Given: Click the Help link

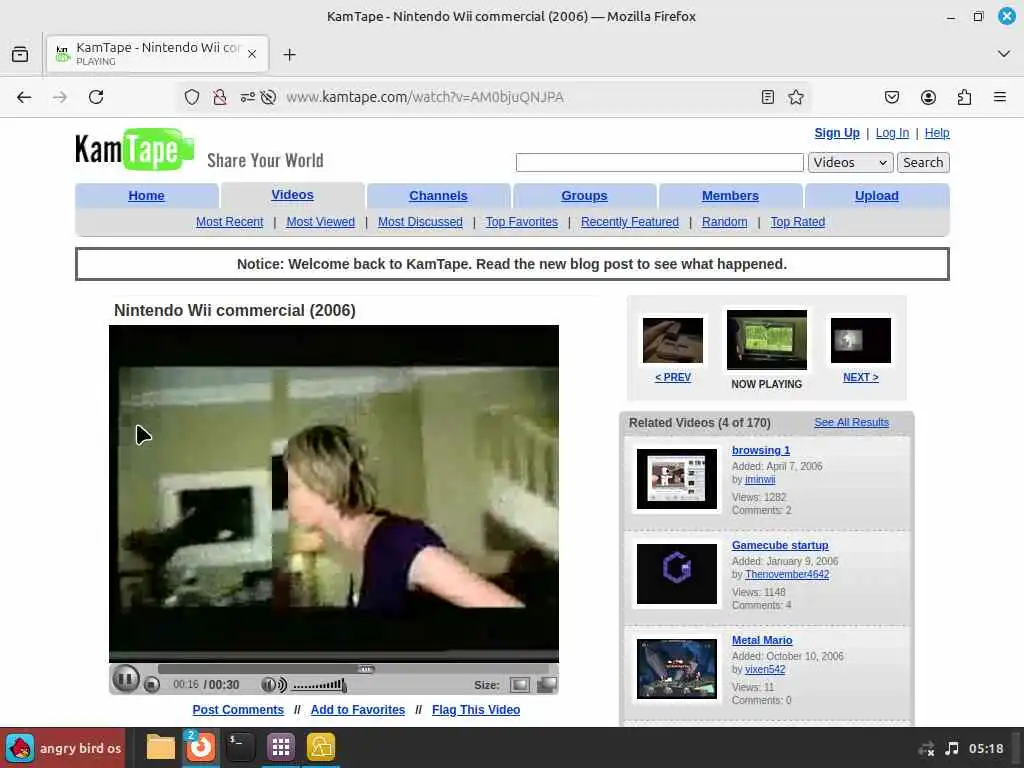Looking at the screenshot, I should [936, 133].
